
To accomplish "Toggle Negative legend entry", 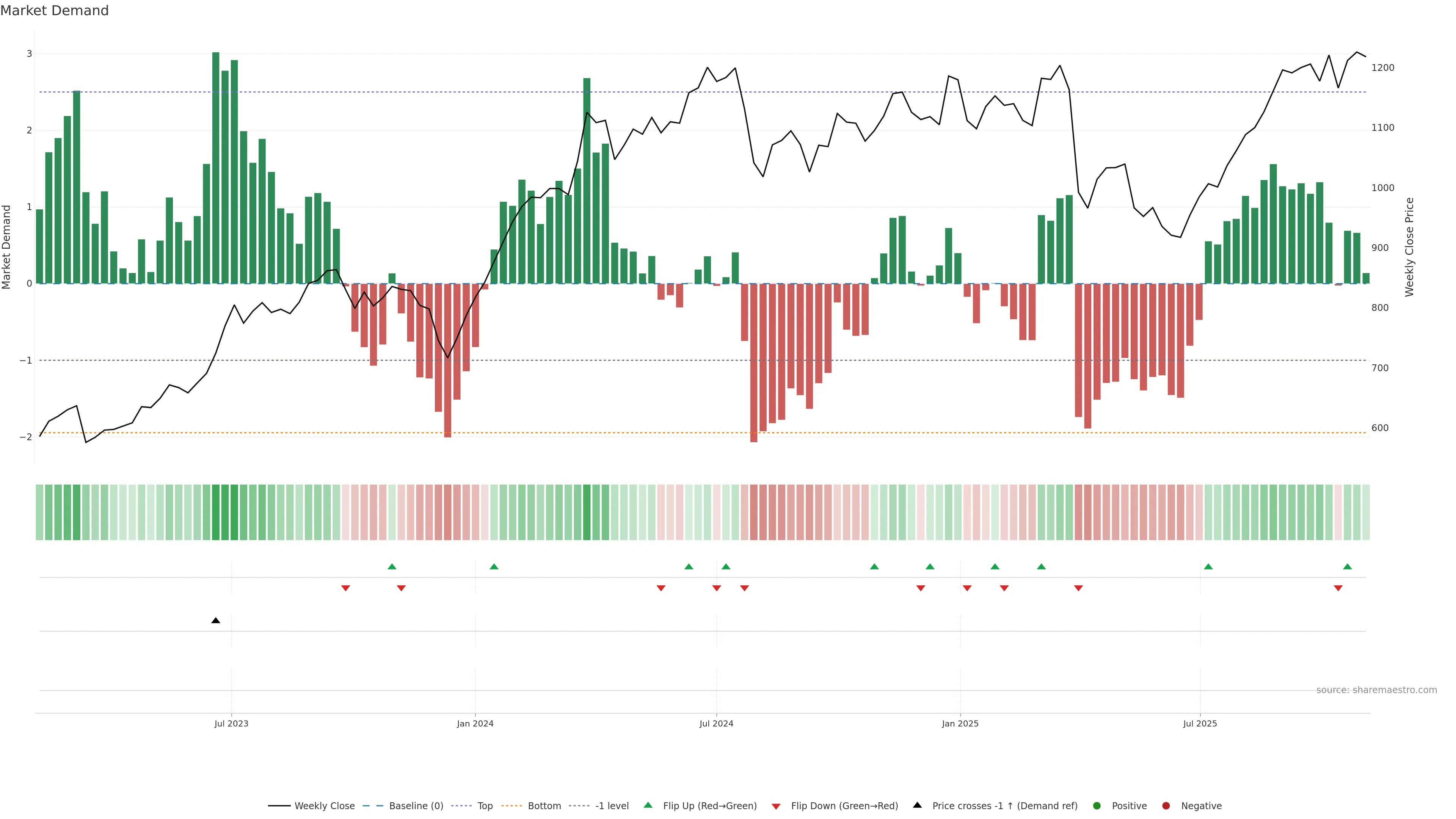I will tap(1201, 806).
